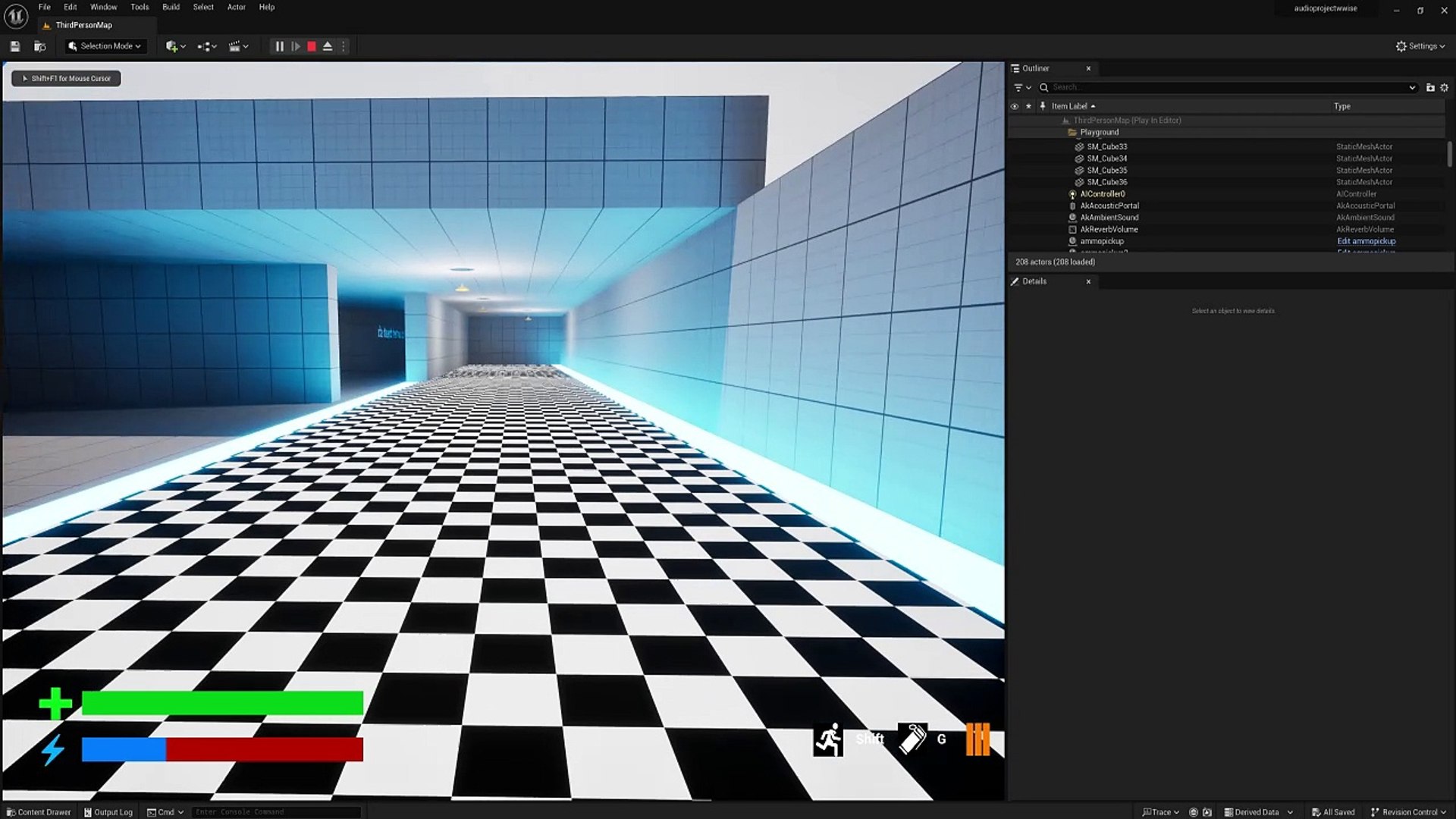Viewport: 1456px width, 819px height.
Task: Open the Cmd console type dropdown
Action: [x=165, y=812]
